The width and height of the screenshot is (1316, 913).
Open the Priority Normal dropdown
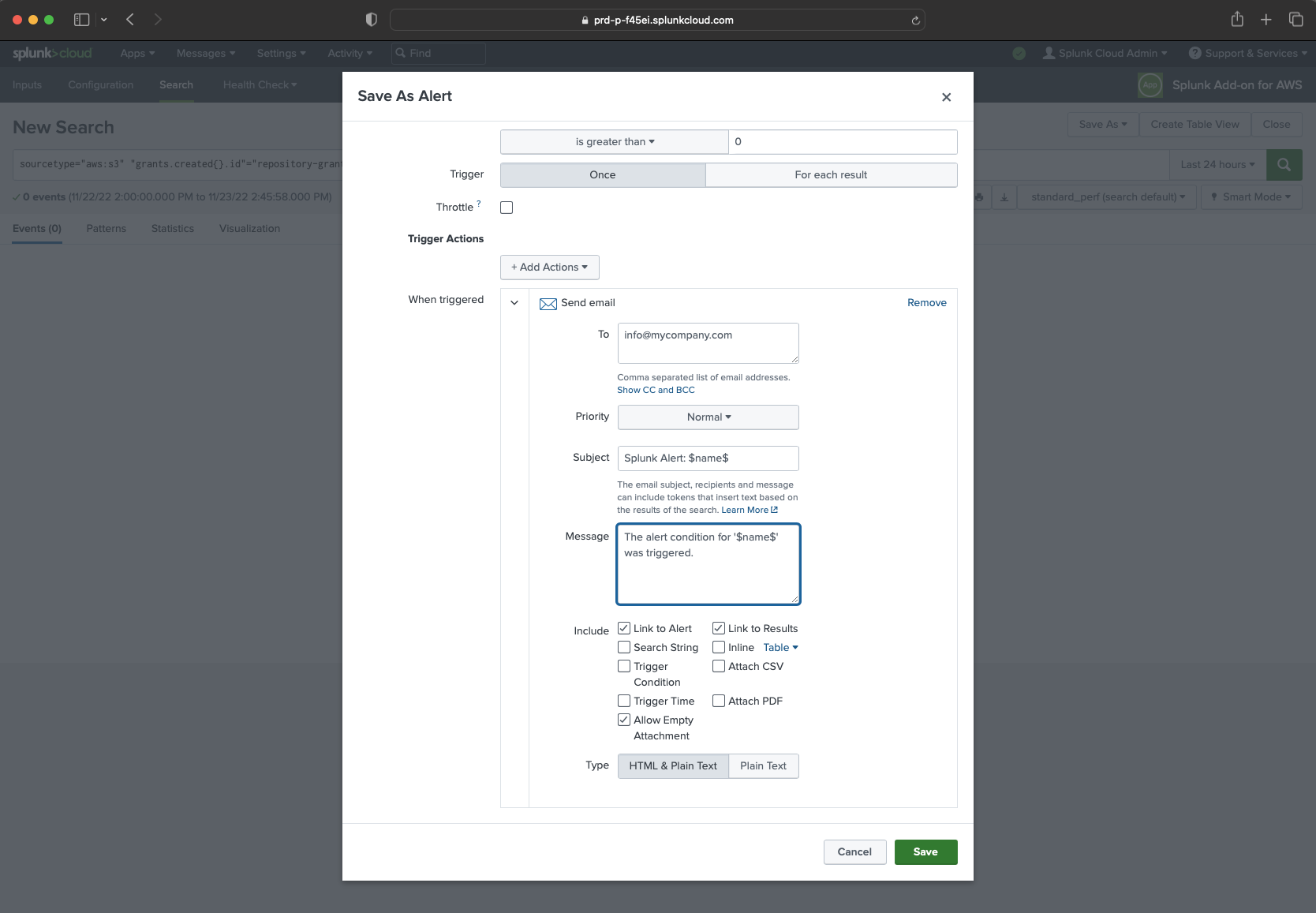[x=708, y=417]
